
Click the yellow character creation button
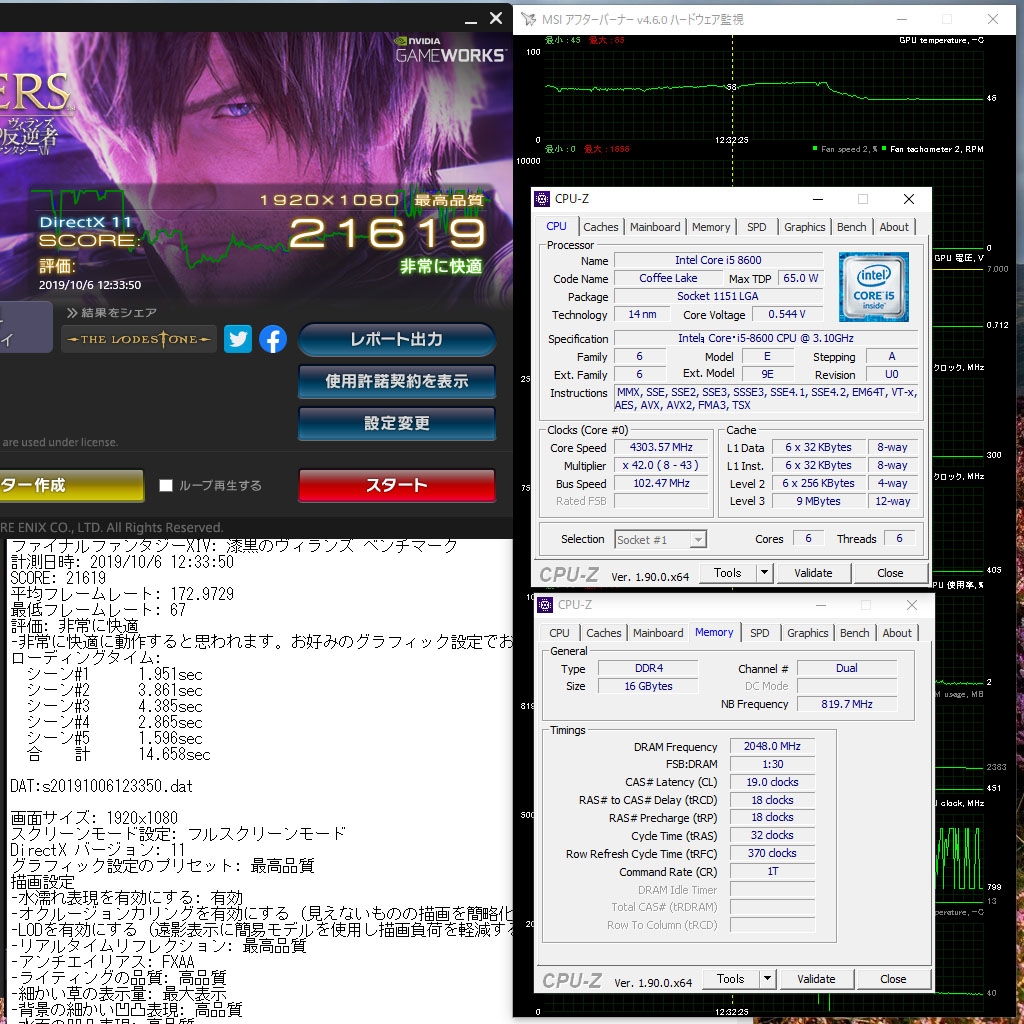coord(71,485)
